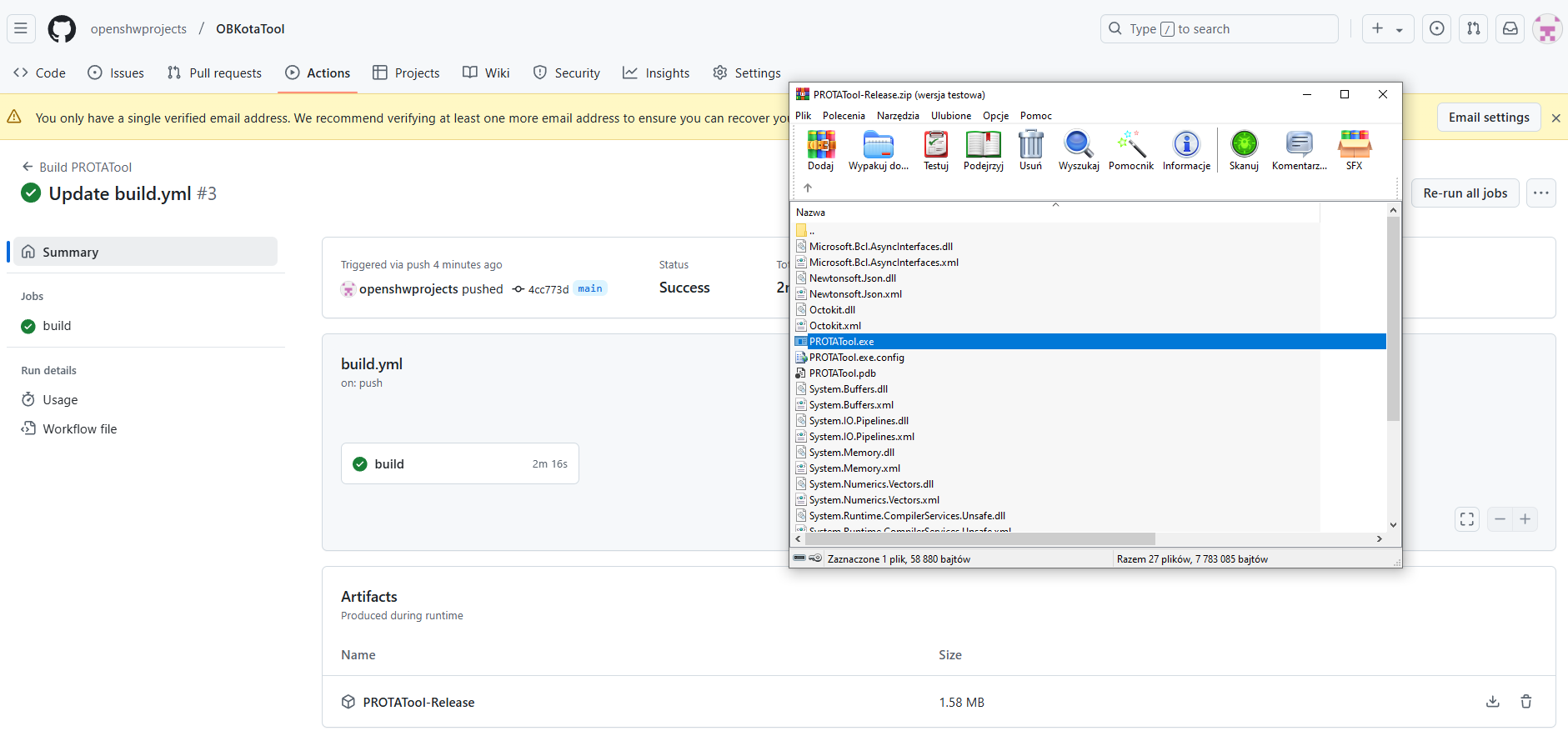
Task: Open Ulubione menu in WinRAR
Action: [951, 116]
